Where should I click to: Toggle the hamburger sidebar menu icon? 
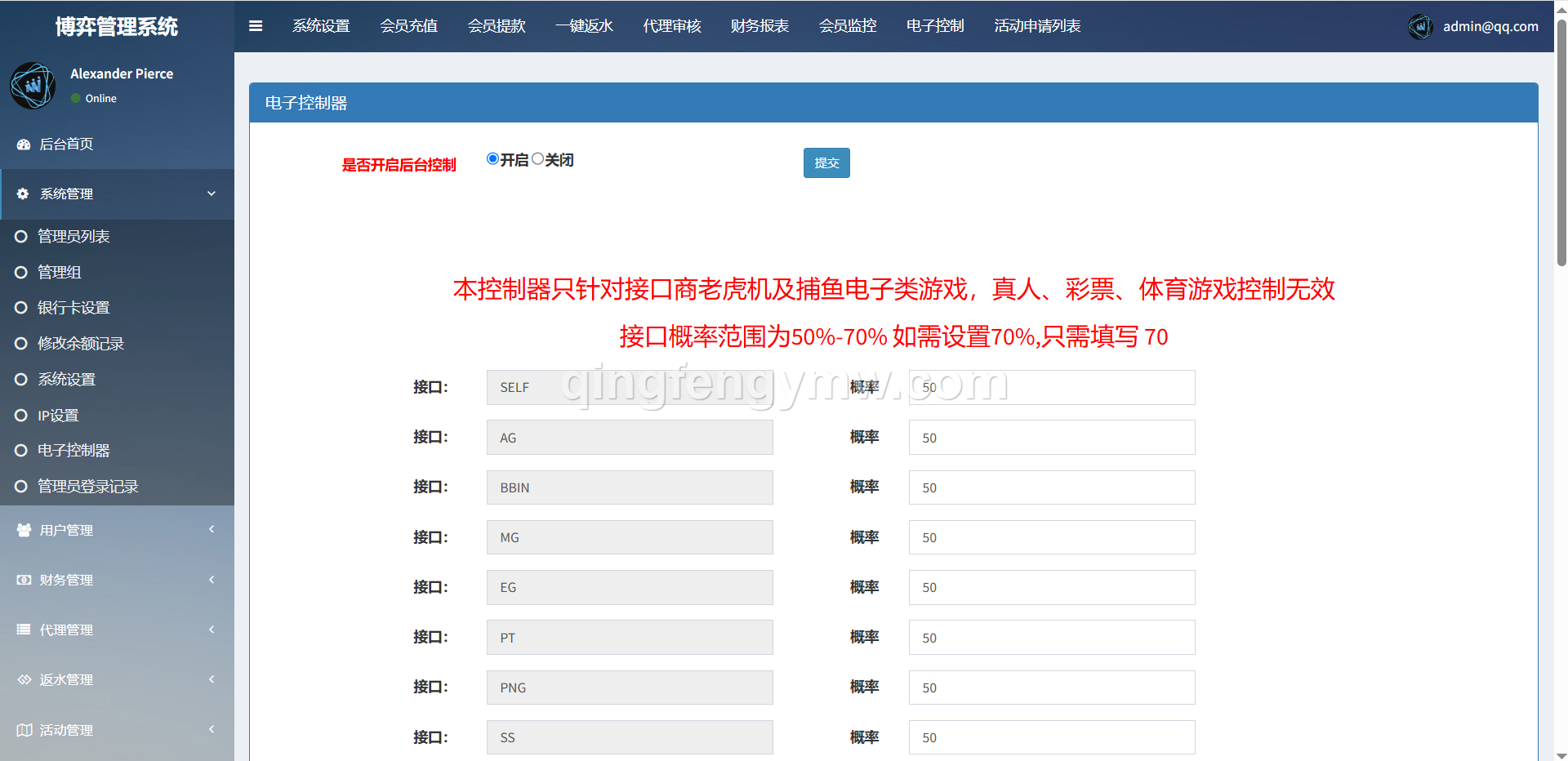(256, 26)
